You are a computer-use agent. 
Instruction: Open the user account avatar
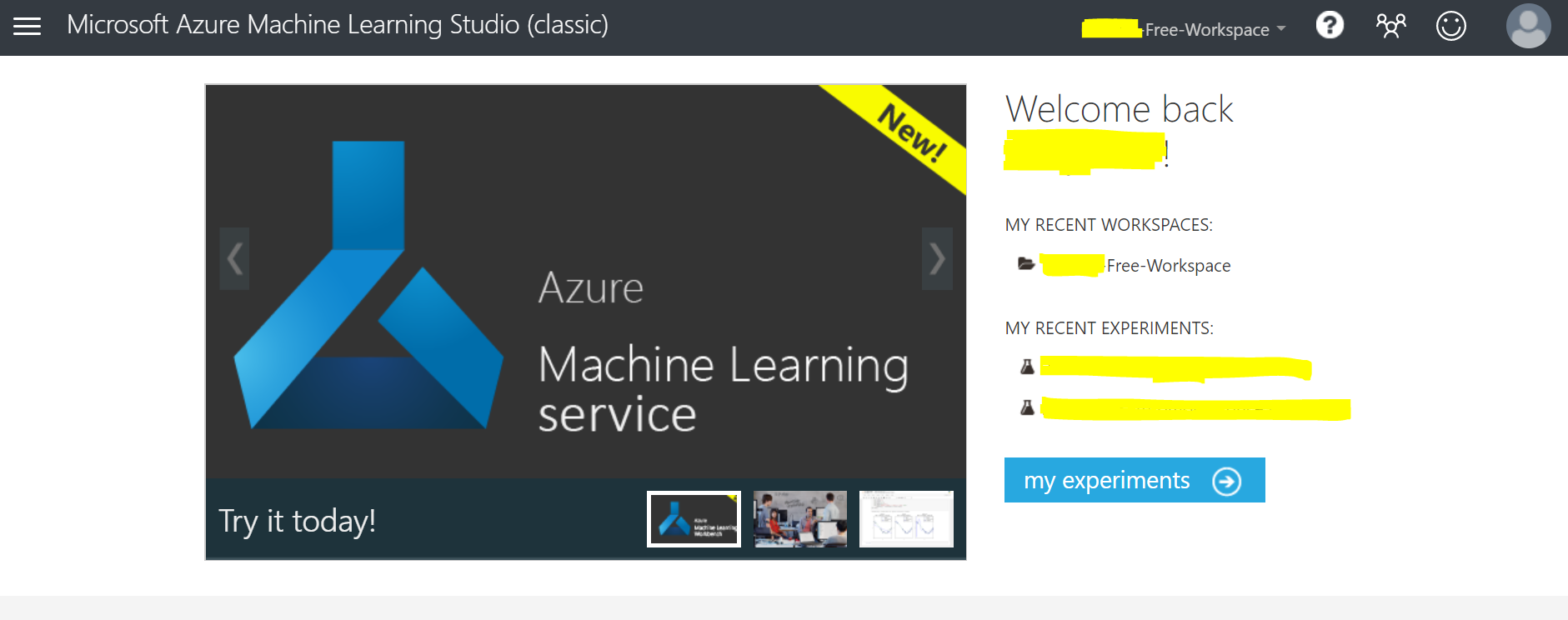1528,26
